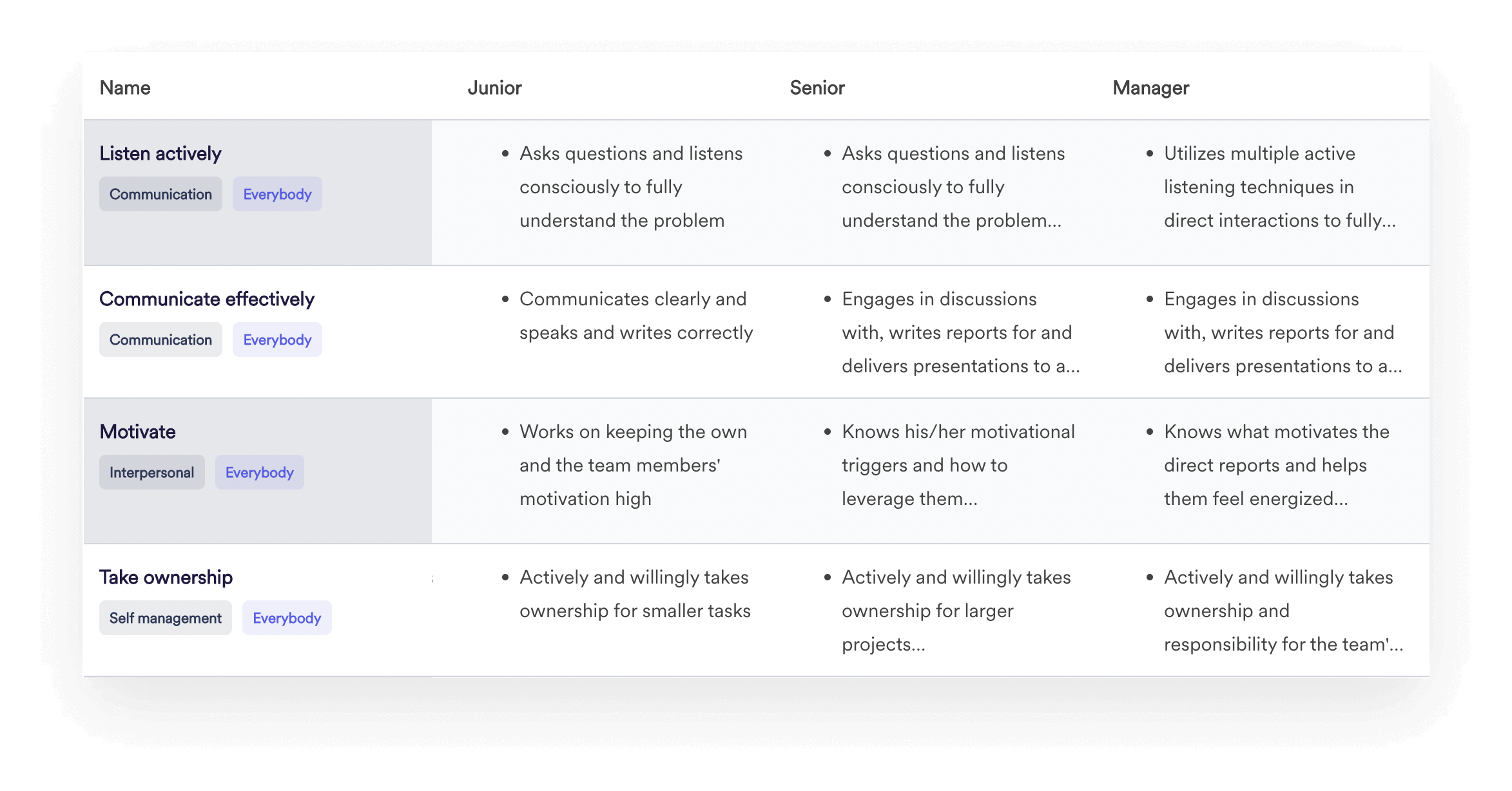Click the Manager column header
This screenshot has width=1512, height=791.
(1151, 87)
